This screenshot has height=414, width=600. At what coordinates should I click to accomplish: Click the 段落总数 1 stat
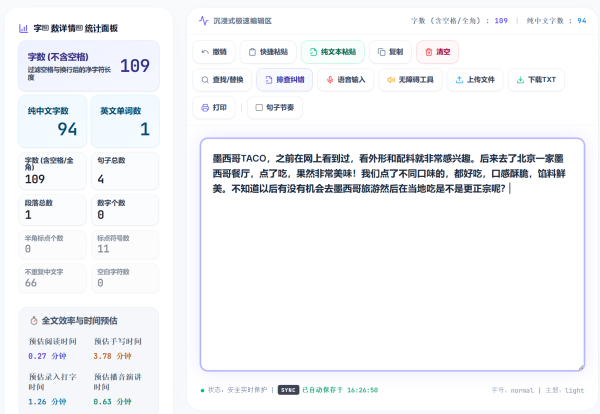point(53,210)
